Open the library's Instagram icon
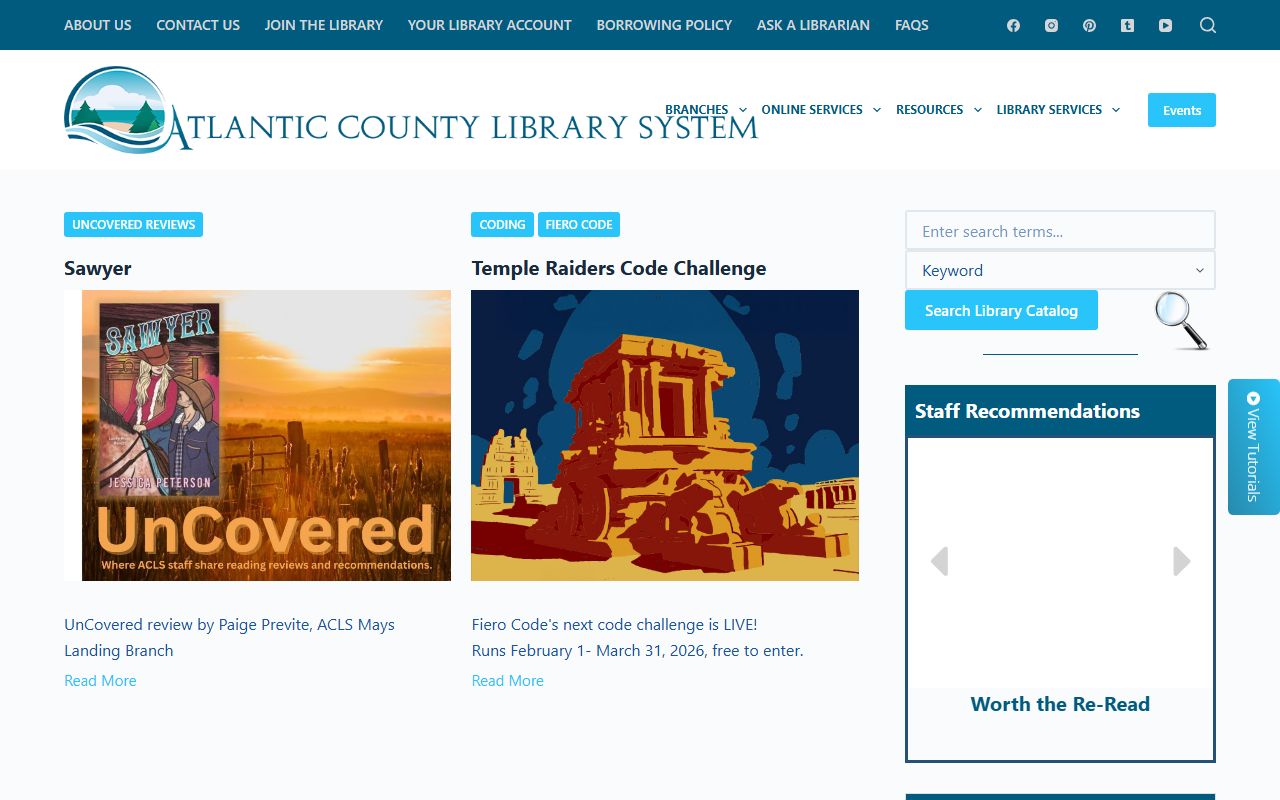 tap(1051, 25)
